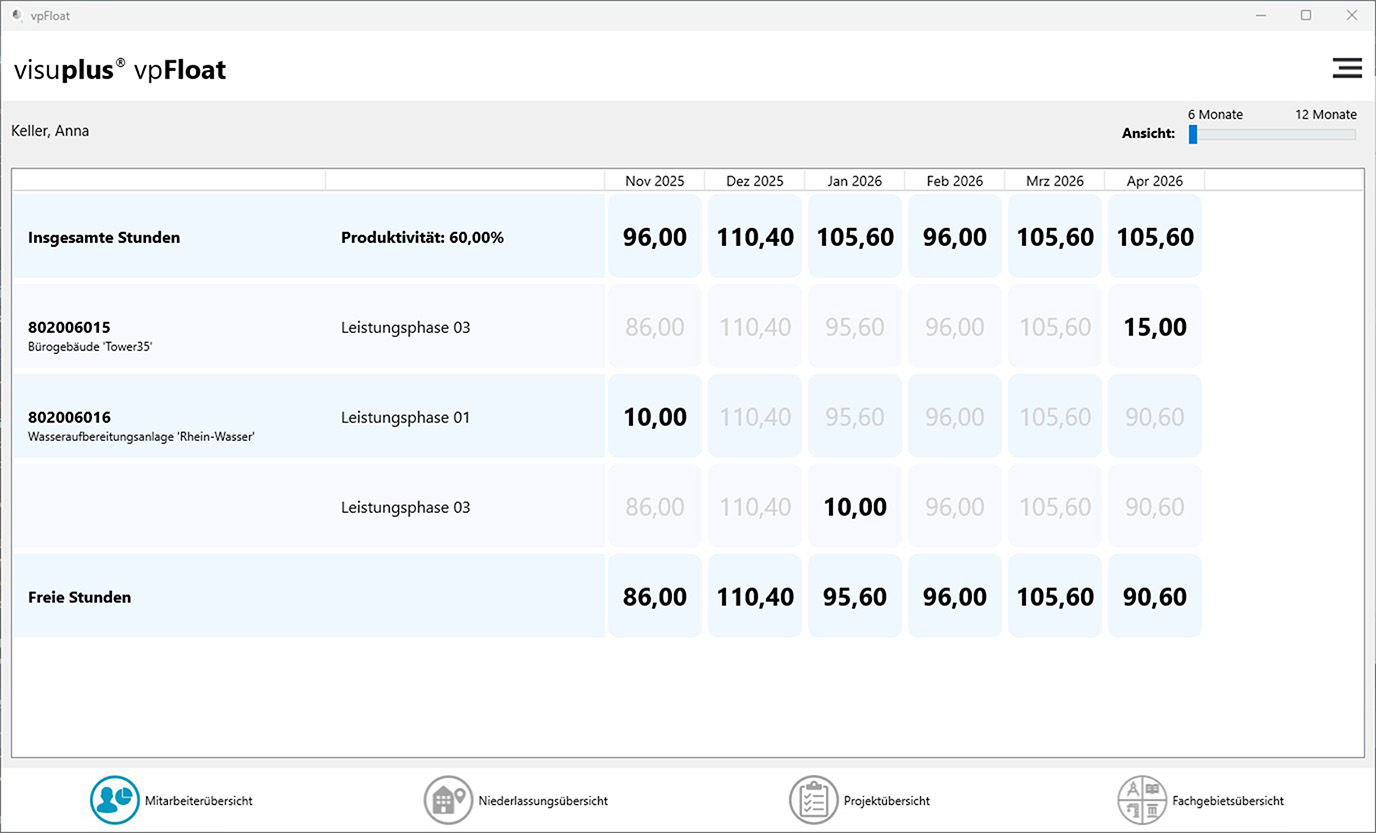1376x833 pixels.
Task: Select Mitarbeiterübersicht label
Action: [x=198, y=801]
